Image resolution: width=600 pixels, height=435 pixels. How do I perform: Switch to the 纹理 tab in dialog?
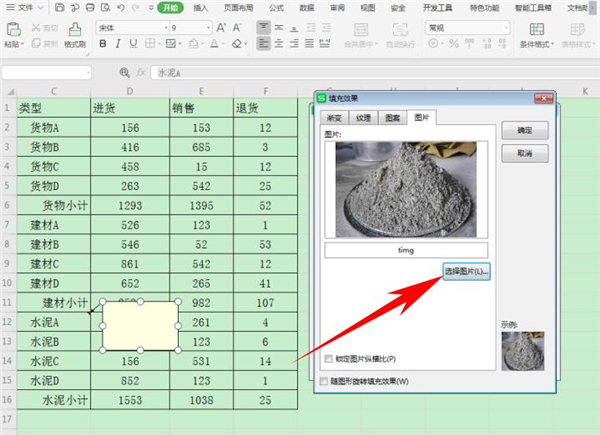365,118
